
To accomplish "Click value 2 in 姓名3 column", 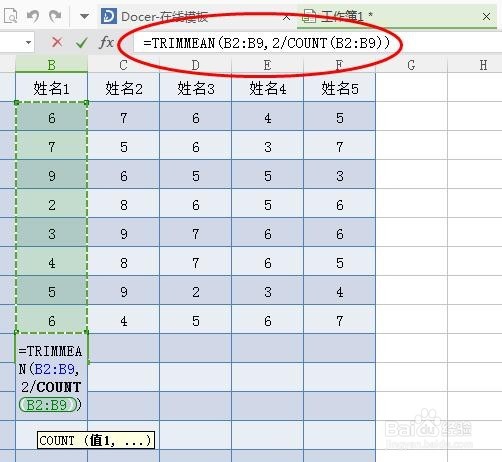I will (x=196, y=292).
